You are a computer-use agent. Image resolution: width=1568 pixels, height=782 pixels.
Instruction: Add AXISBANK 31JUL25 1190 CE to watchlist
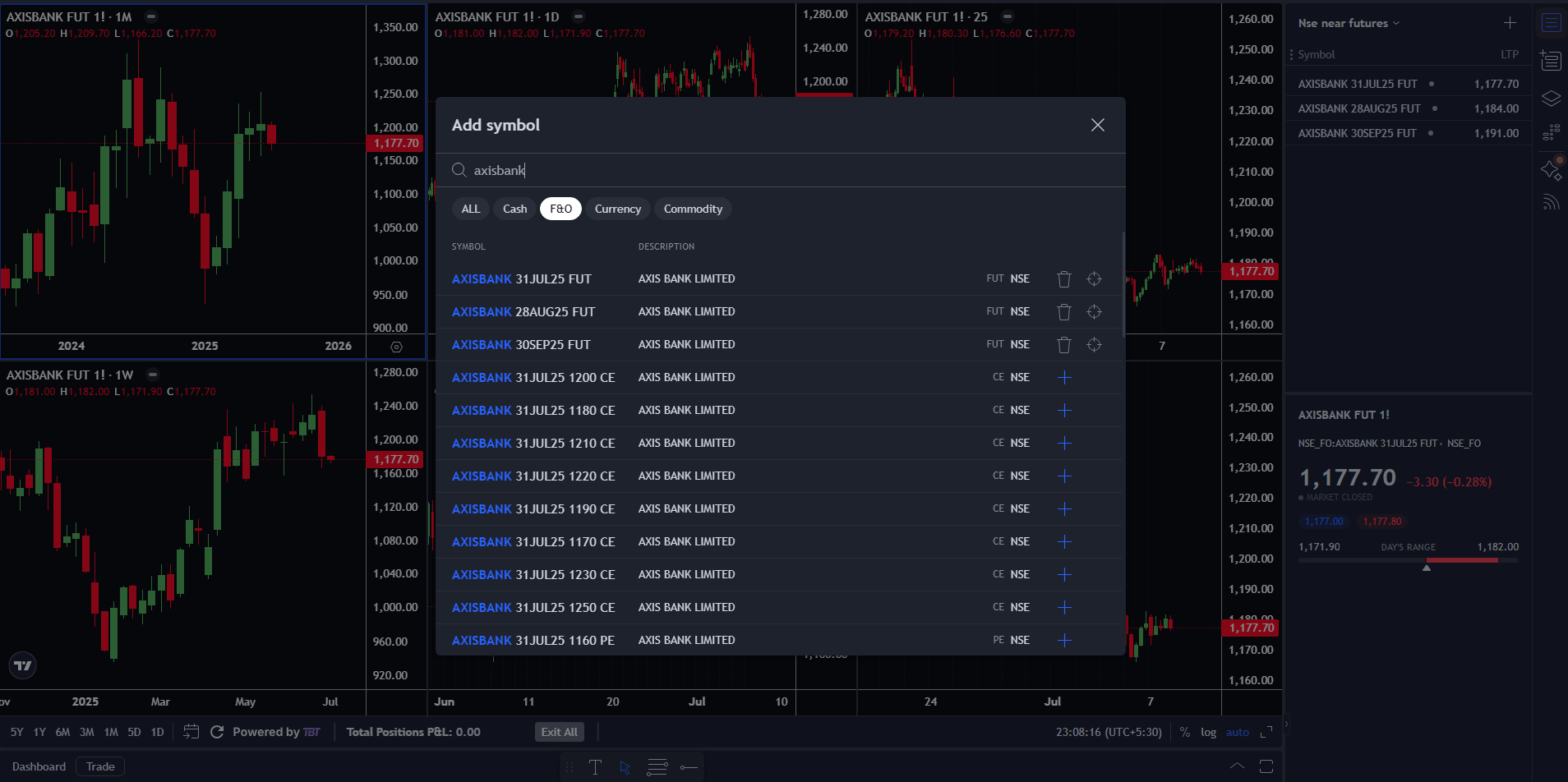[x=1064, y=508]
